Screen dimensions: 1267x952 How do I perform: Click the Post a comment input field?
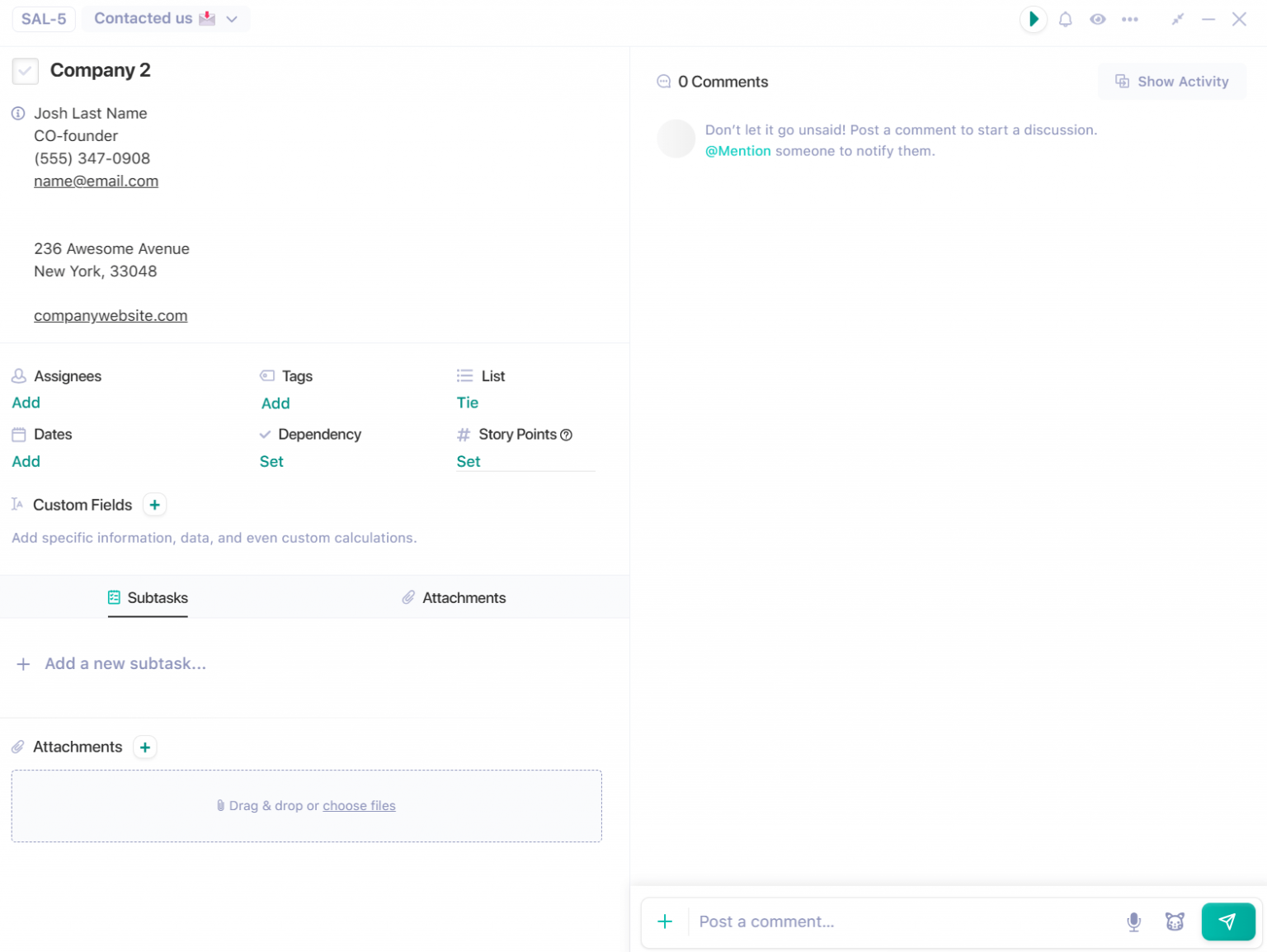[x=825, y=921]
